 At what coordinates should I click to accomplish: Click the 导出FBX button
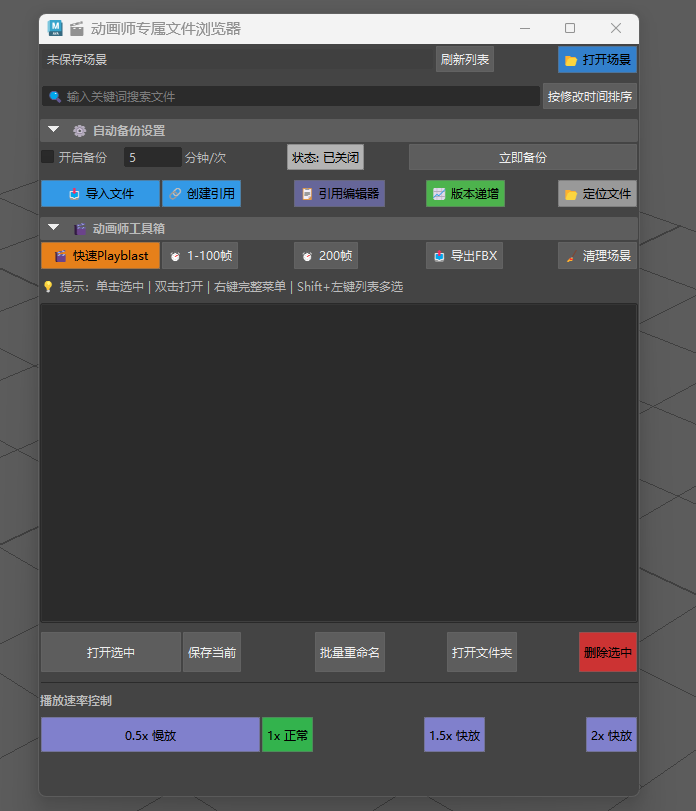(x=464, y=256)
